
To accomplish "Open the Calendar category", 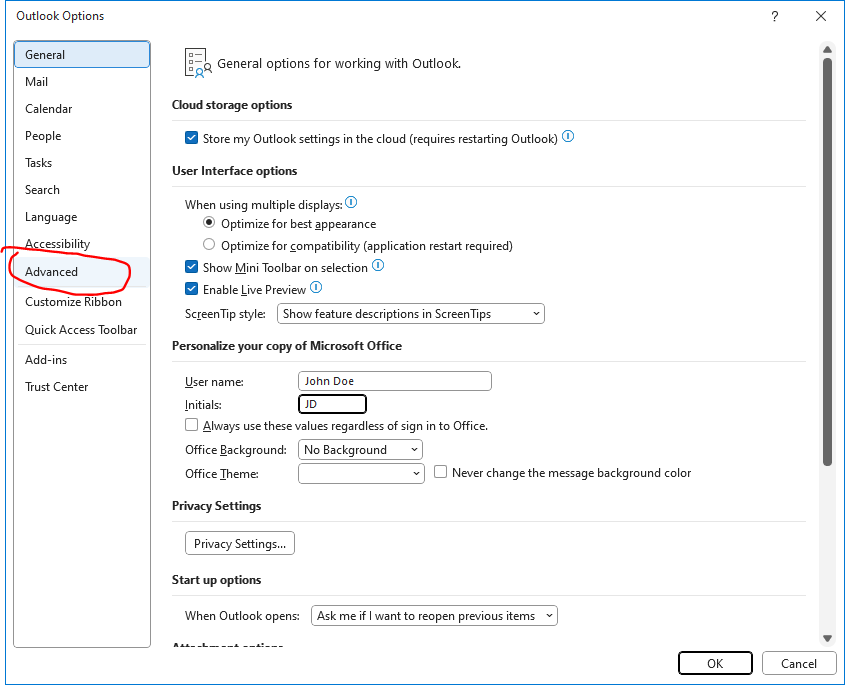I will click(82, 109).
